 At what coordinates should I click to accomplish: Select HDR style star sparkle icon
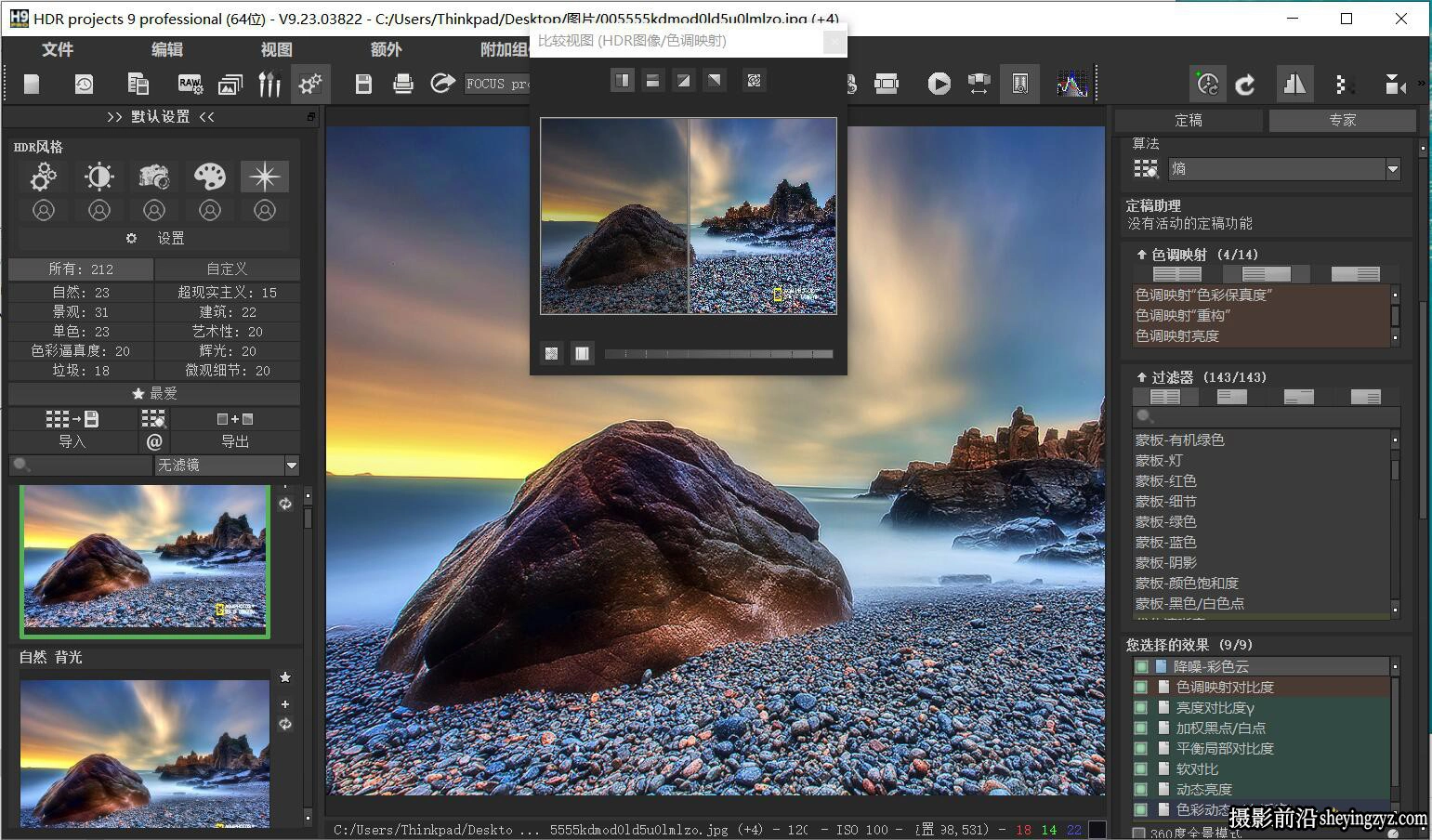click(x=264, y=177)
